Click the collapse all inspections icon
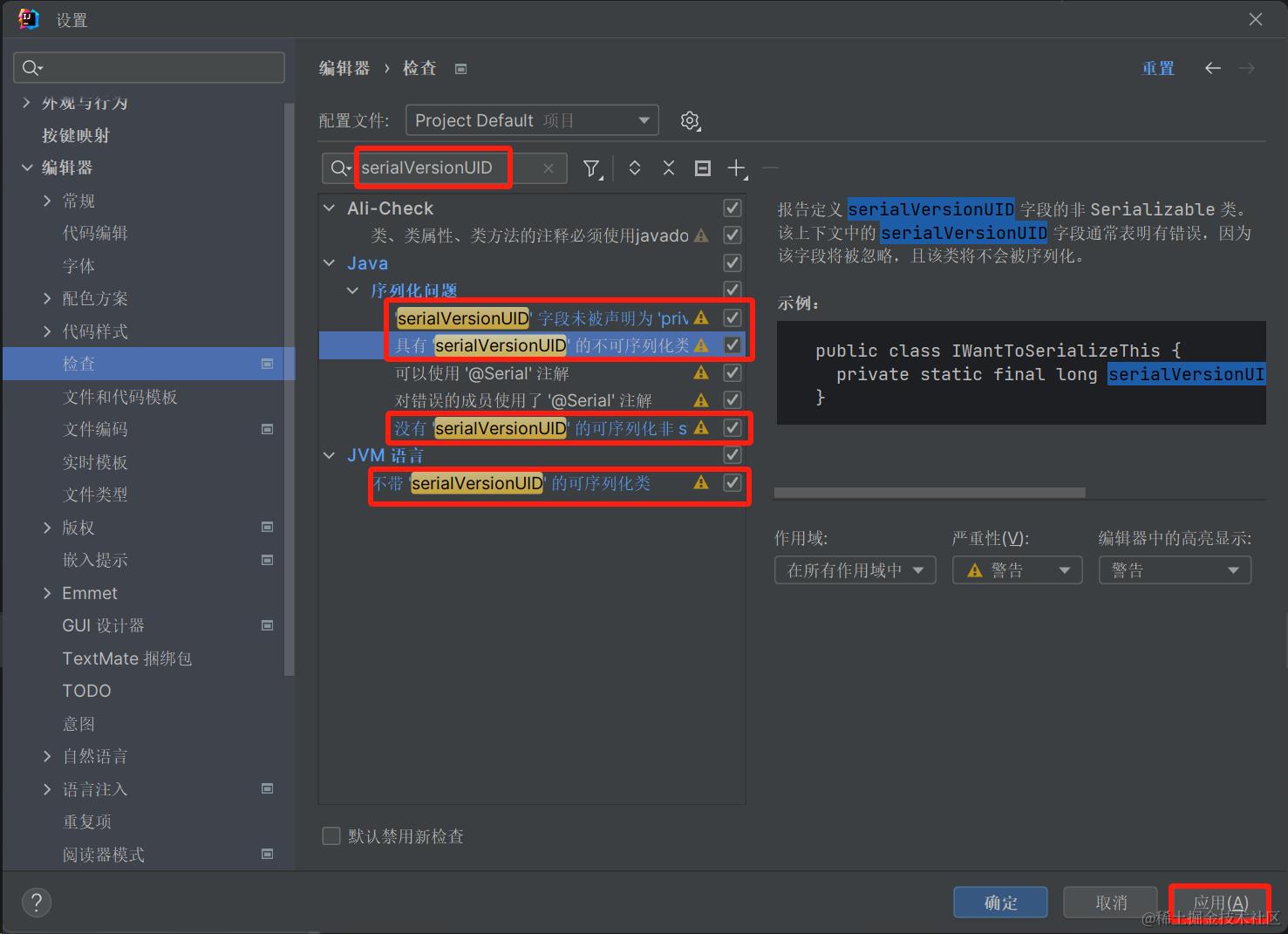This screenshot has width=1288, height=934. pos(669,168)
